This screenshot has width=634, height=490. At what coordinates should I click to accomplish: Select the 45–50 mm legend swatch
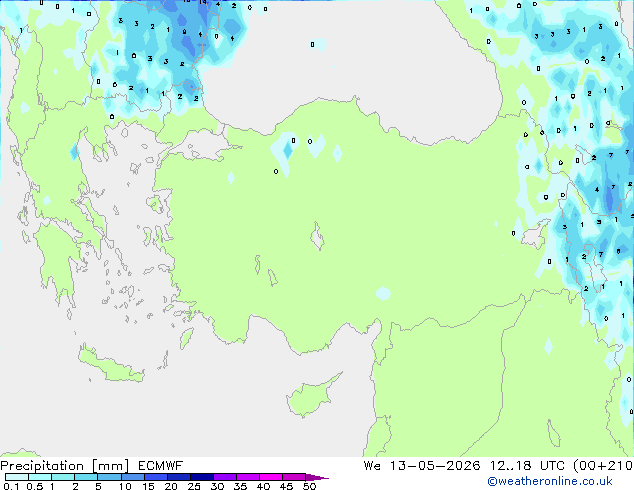294,477
